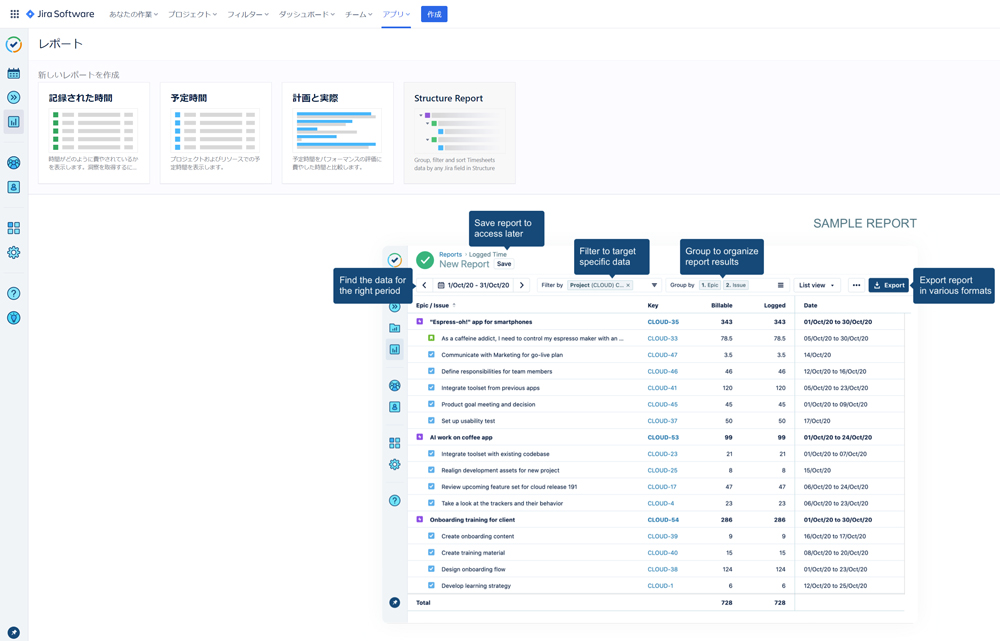Viewport: 1000px width, 641px height.
Task: Click Save next to New Report
Action: click(x=504, y=264)
